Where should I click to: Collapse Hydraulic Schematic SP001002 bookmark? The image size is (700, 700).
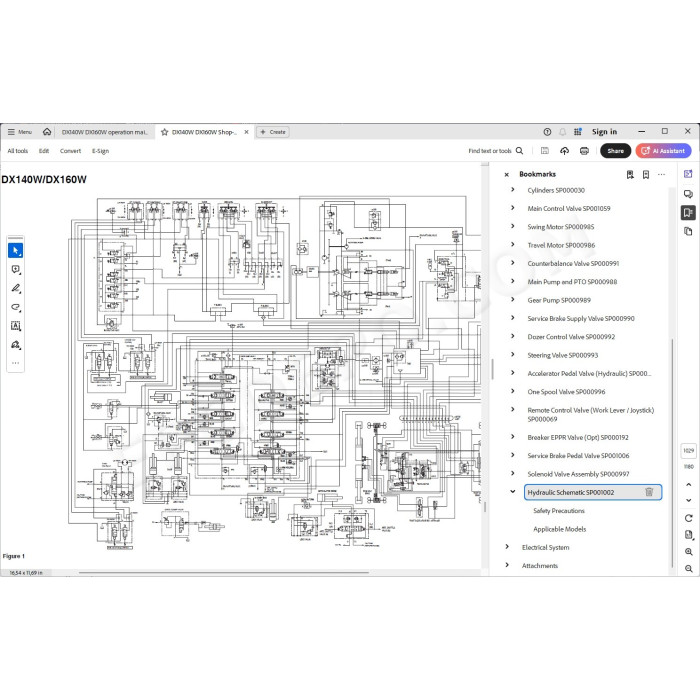512,492
